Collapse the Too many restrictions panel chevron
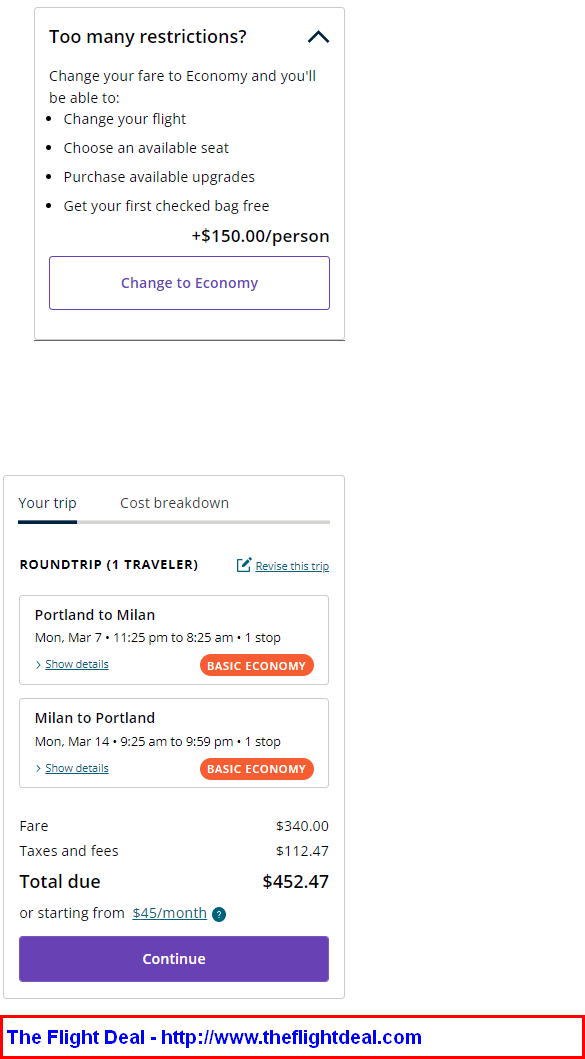Image resolution: width=585 pixels, height=1059 pixels. point(318,37)
